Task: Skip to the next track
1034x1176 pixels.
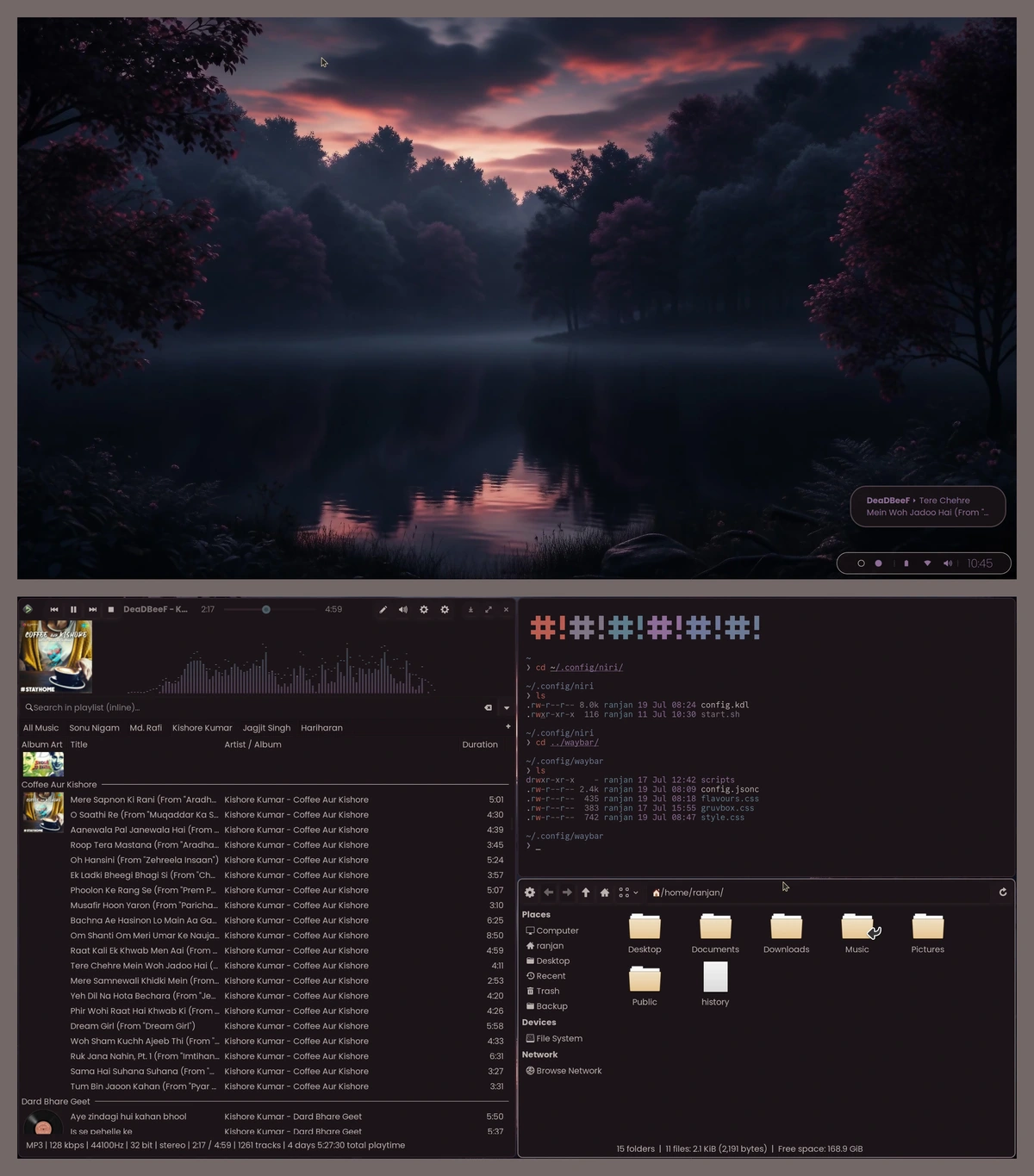Action: 92,610
